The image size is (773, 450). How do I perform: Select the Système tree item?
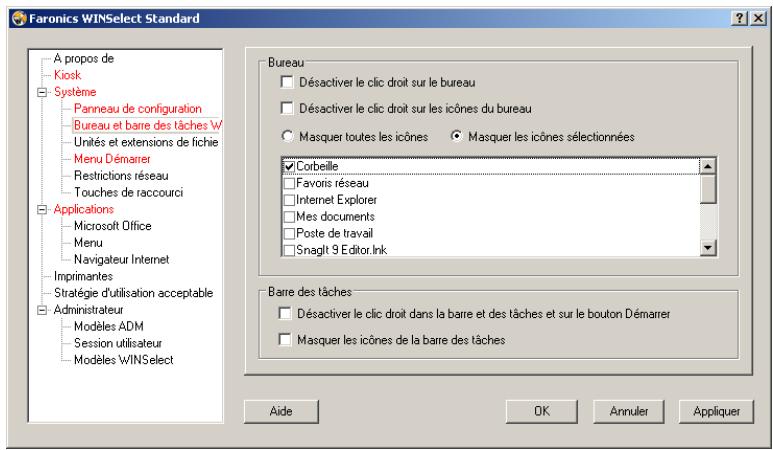75,92
